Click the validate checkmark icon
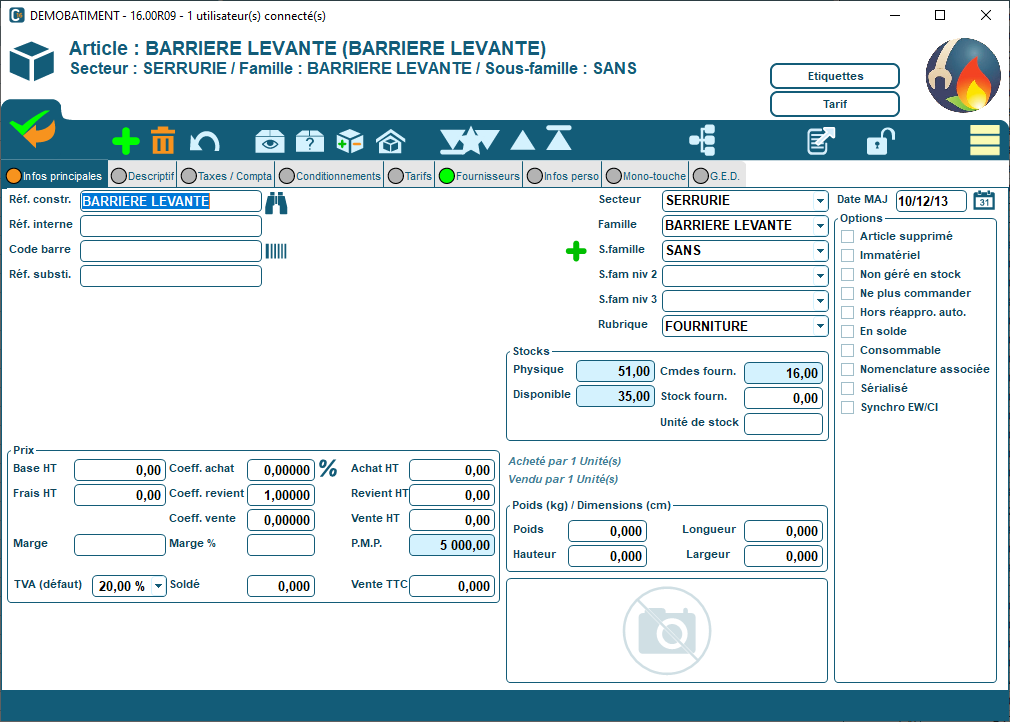The height and width of the screenshot is (722, 1010). coord(31,128)
